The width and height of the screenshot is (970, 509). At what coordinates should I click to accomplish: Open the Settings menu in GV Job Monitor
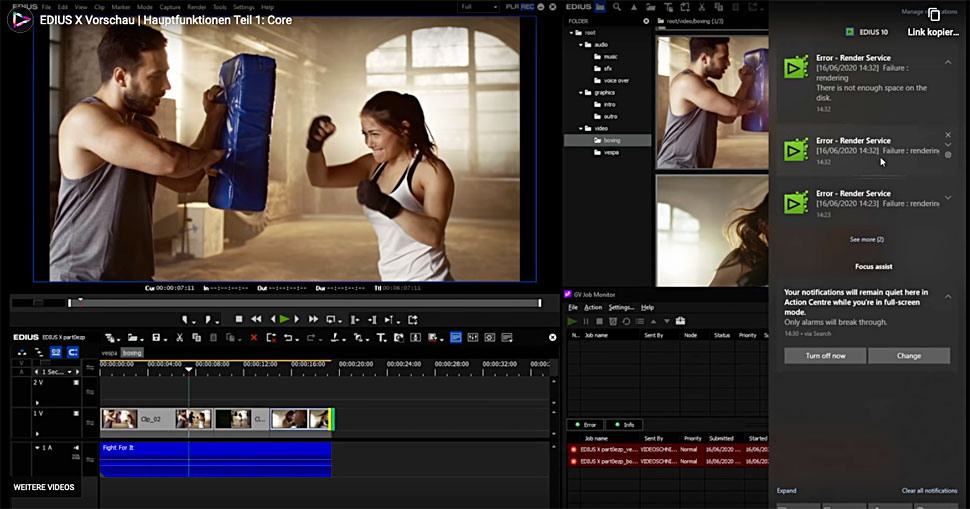621,307
